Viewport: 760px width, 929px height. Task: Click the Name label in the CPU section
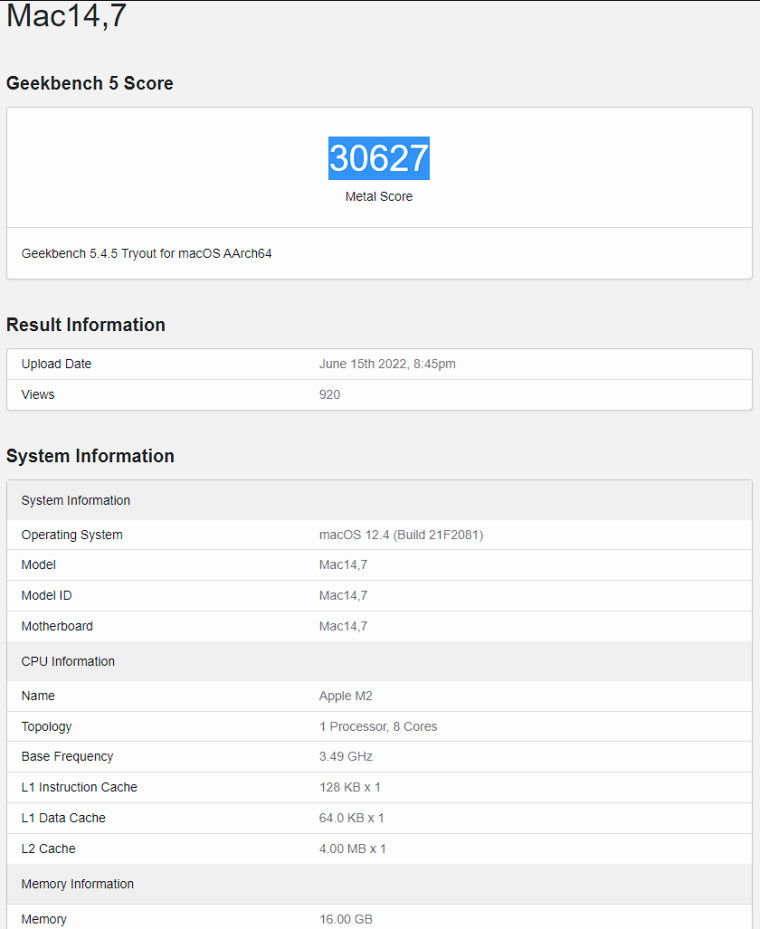point(38,696)
